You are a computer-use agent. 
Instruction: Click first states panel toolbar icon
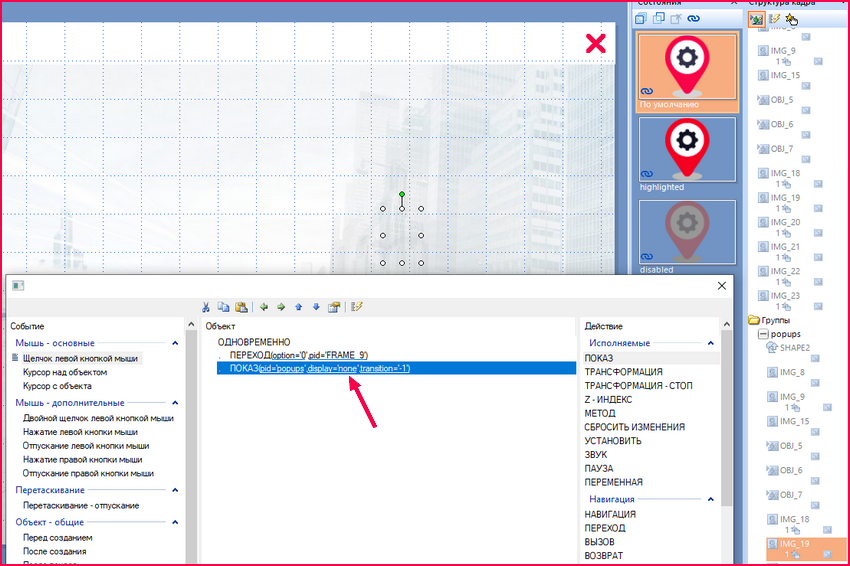641,18
